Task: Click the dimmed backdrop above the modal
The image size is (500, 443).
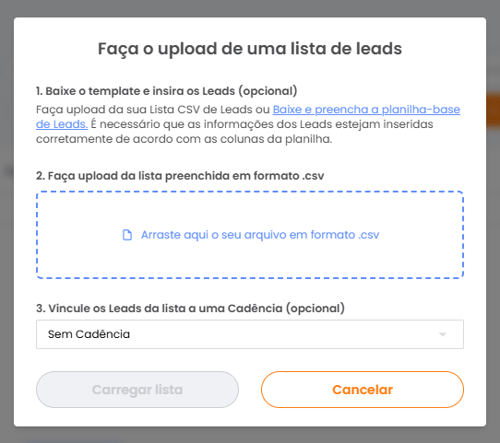Action: point(250,8)
